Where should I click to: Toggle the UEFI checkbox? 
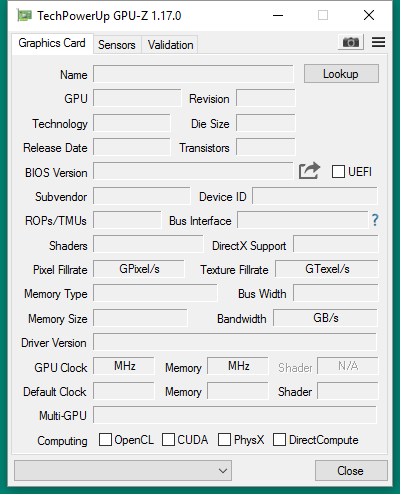pos(338,172)
